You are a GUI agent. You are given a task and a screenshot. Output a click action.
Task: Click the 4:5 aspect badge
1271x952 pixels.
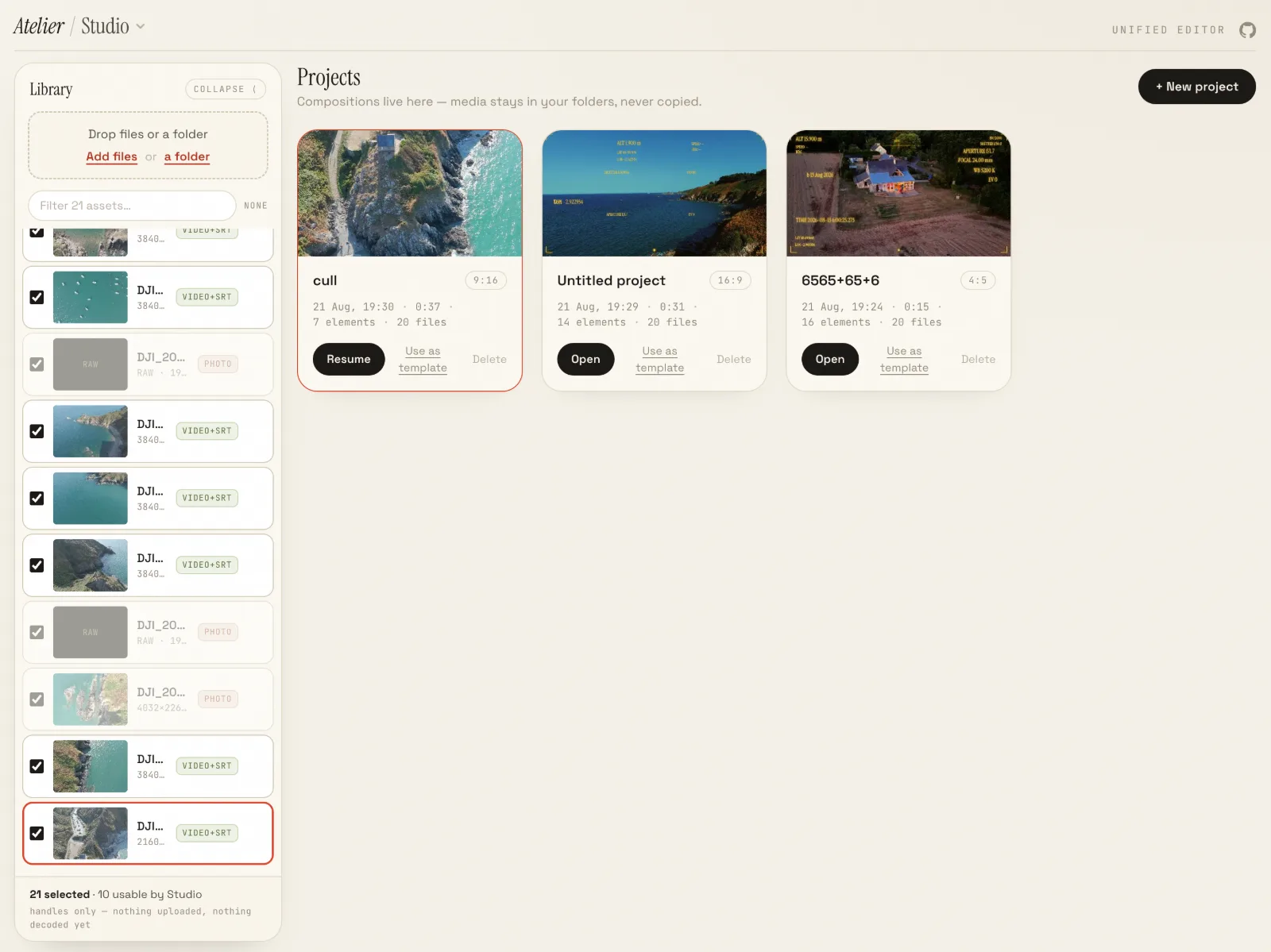(977, 280)
